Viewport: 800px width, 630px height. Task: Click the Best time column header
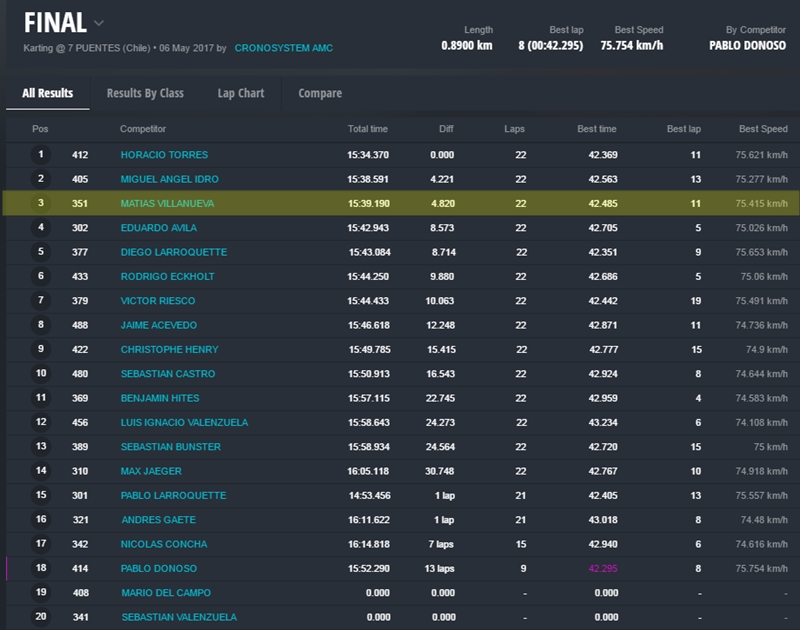[596, 129]
